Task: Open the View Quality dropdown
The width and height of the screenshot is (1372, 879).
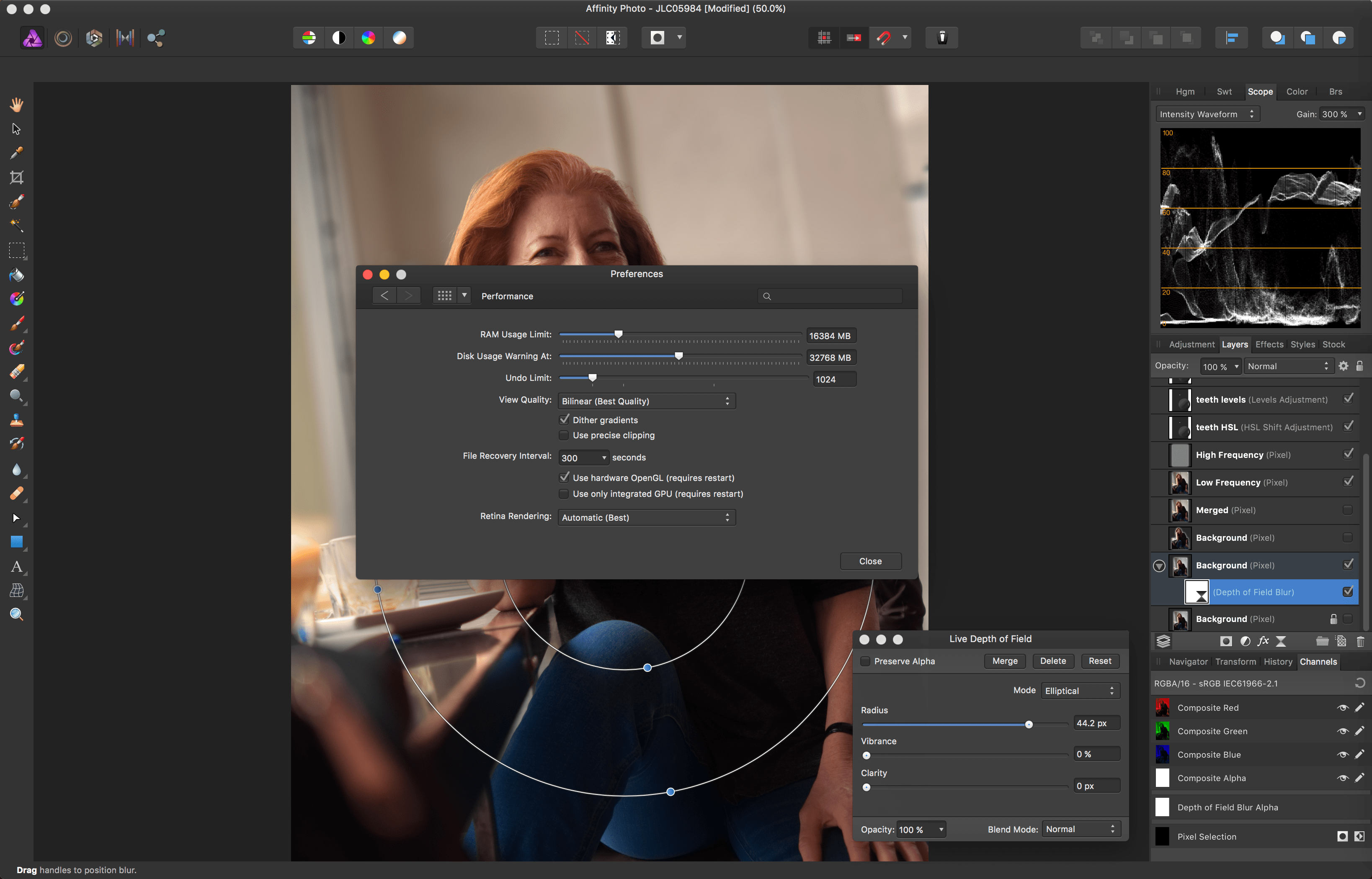Action: pyautogui.click(x=646, y=401)
